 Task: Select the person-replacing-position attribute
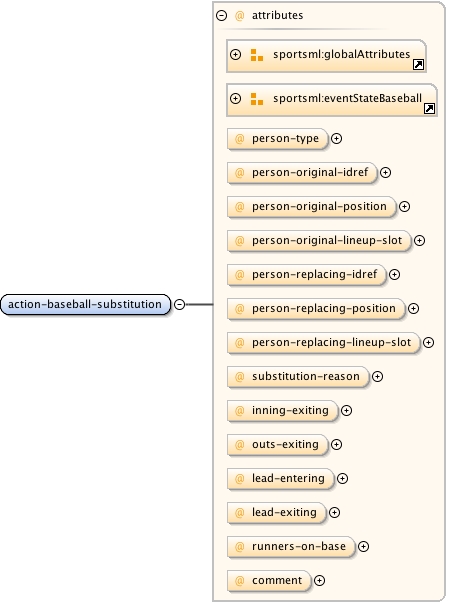coord(316,308)
